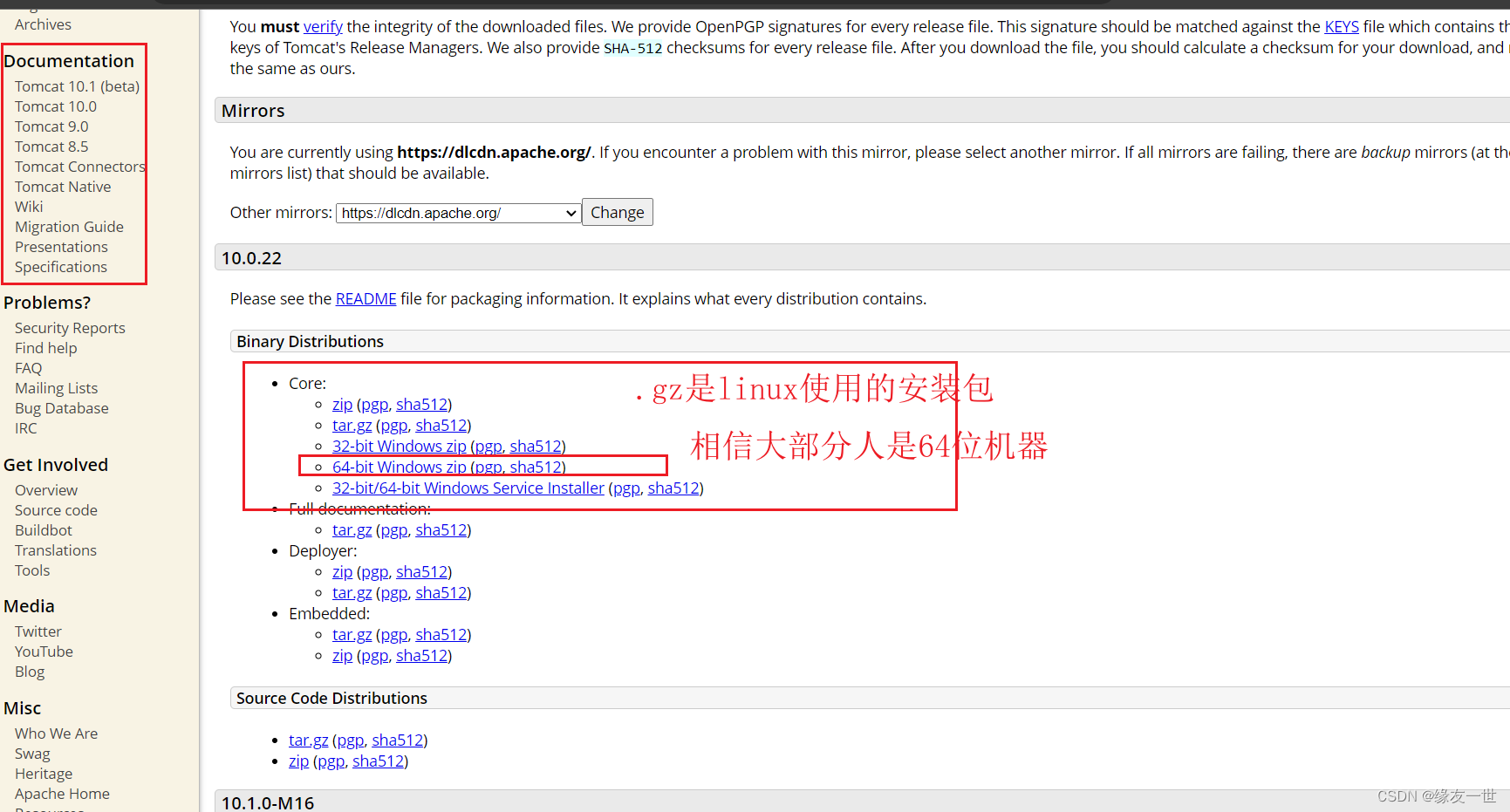
Task: Download the Core zip distribution
Action: (x=342, y=405)
